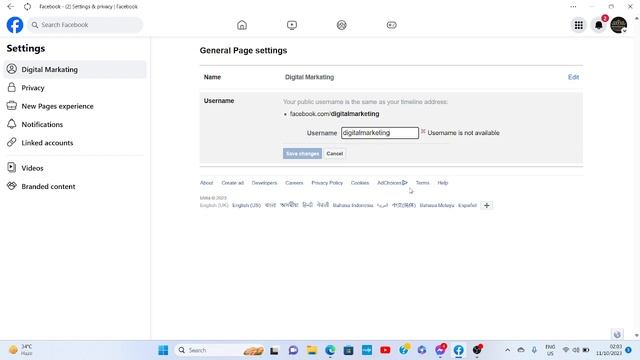The width and height of the screenshot is (640, 360).
Task: Switch language to Bahasa Melayu
Action: click(x=437, y=205)
